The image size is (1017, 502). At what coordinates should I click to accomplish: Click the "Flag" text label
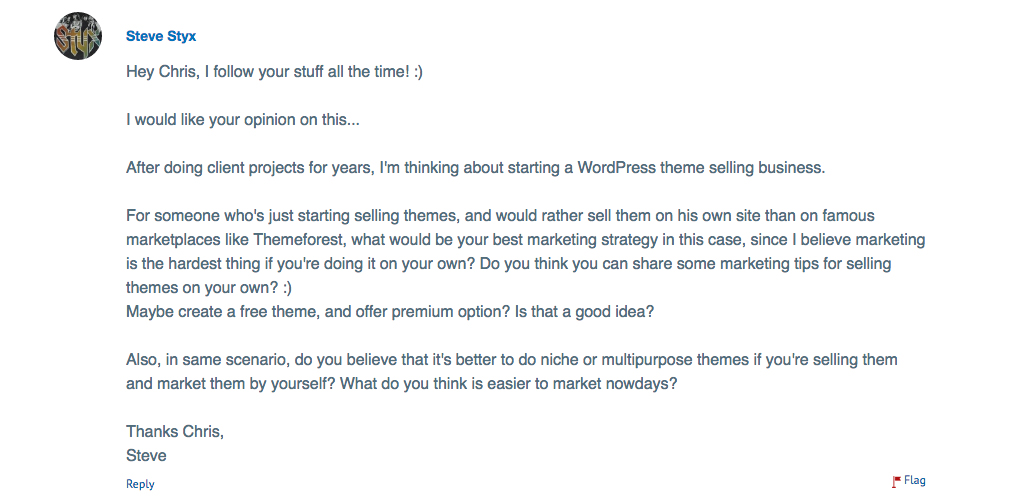point(915,481)
